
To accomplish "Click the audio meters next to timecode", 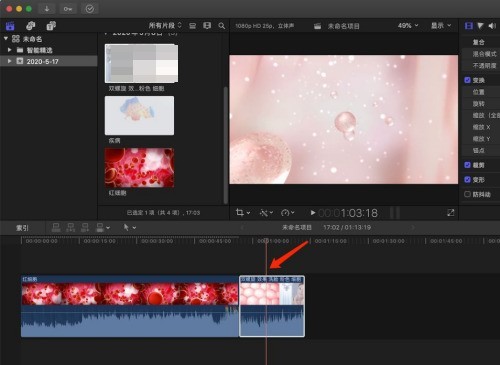I will [x=395, y=213].
